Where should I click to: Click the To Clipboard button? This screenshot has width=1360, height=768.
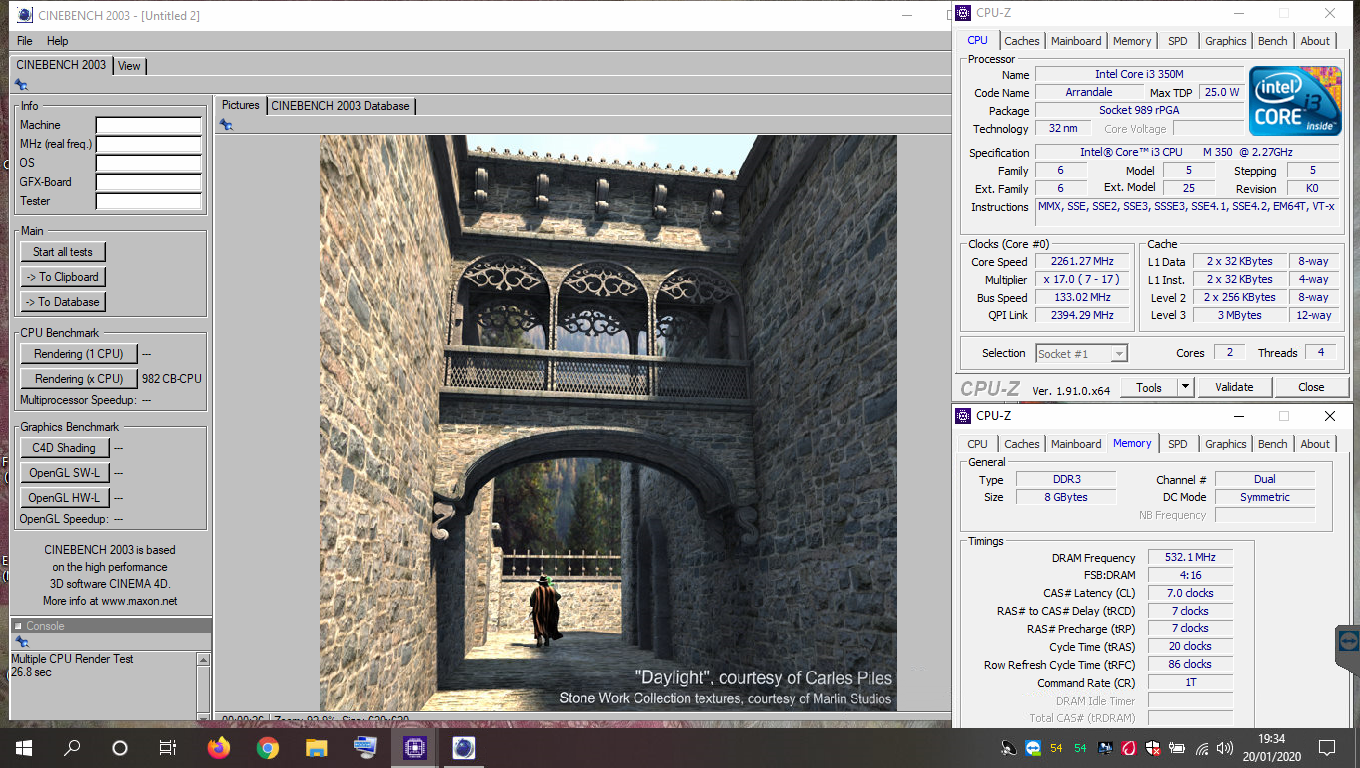tap(63, 277)
